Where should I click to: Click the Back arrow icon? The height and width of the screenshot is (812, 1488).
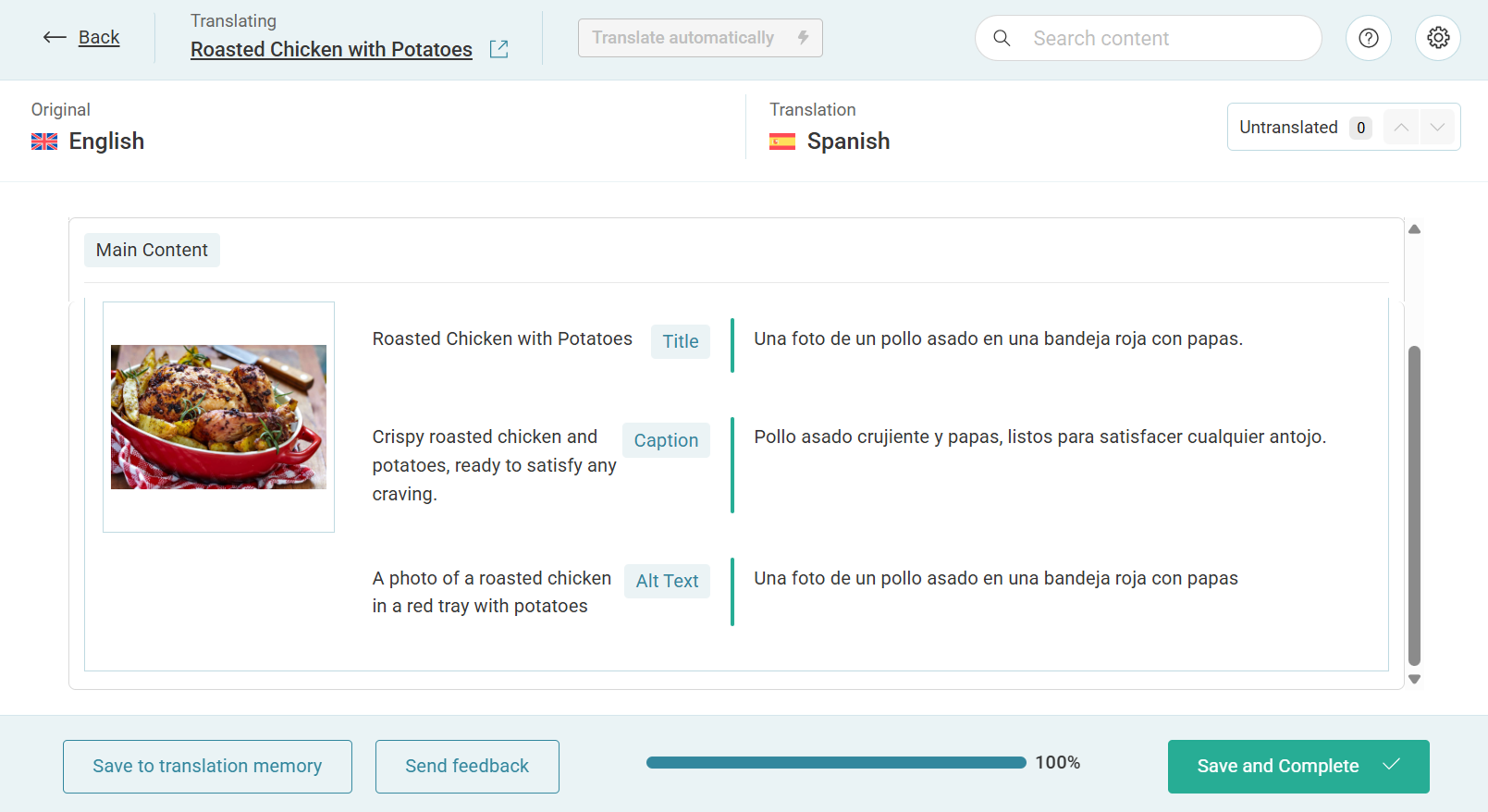[55, 38]
